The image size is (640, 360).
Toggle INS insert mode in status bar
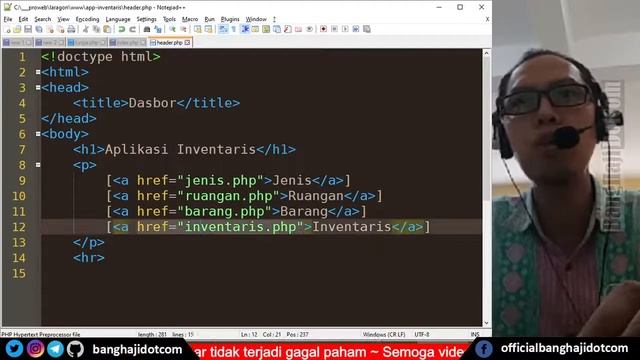[x=475, y=334]
